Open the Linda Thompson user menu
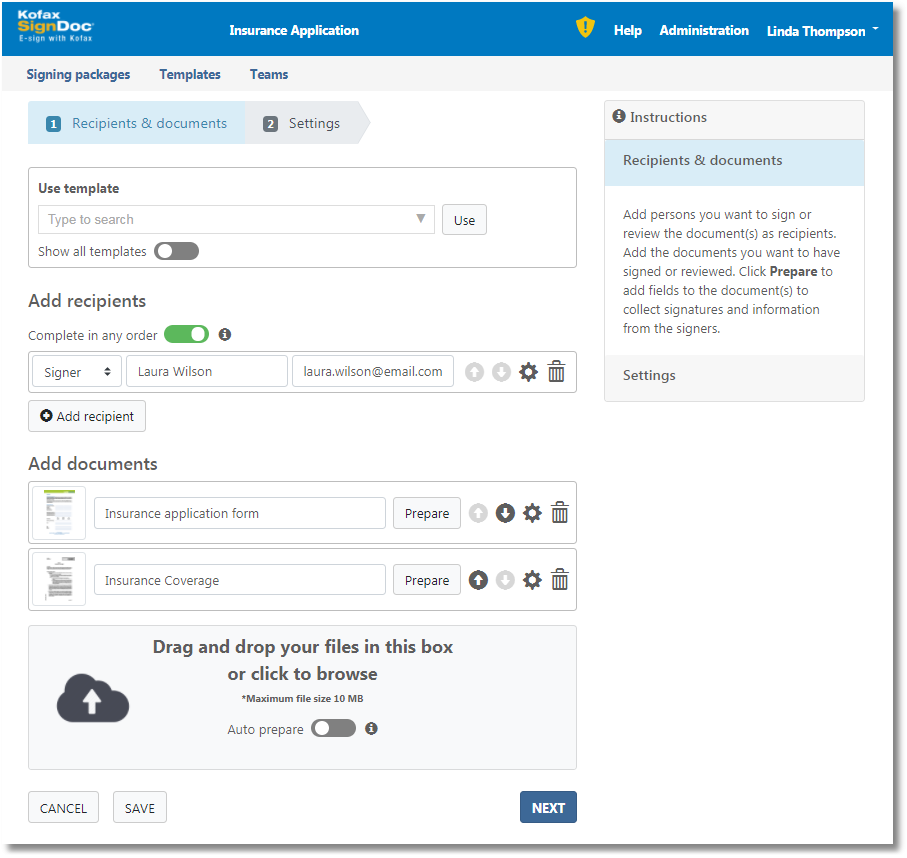Screen dimensions: 907x858 click(x=822, y=31)
